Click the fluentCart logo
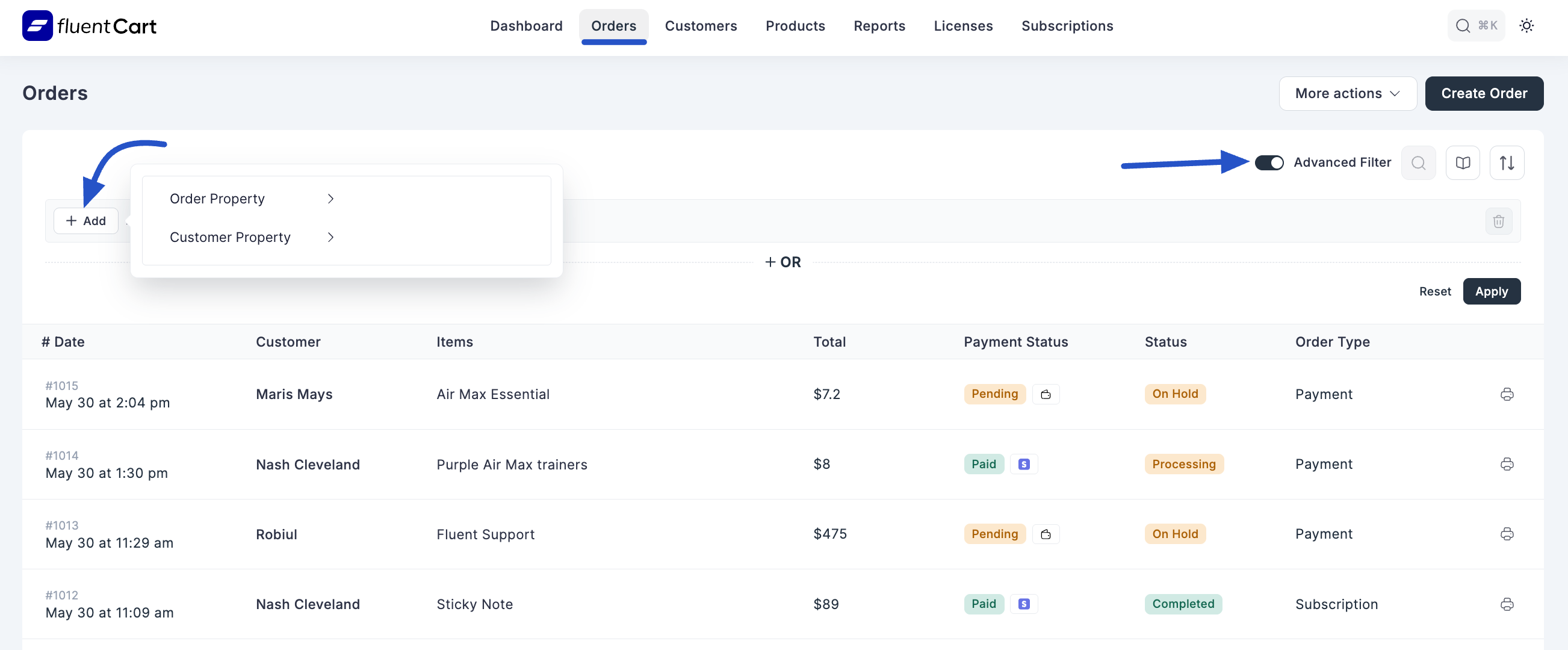 pyautogui.click(x=89, y=25)
